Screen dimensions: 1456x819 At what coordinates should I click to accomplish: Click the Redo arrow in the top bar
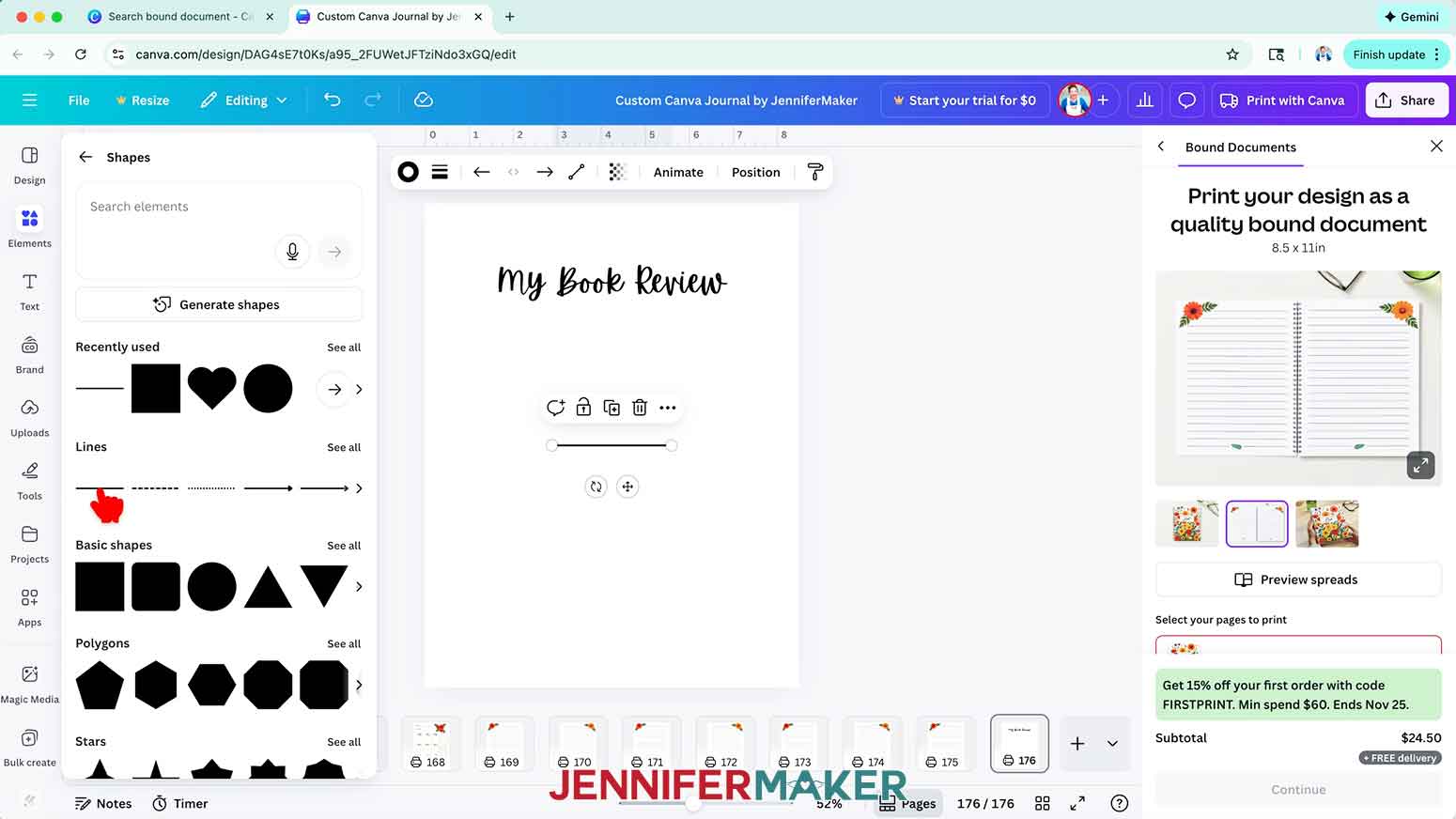373,100
